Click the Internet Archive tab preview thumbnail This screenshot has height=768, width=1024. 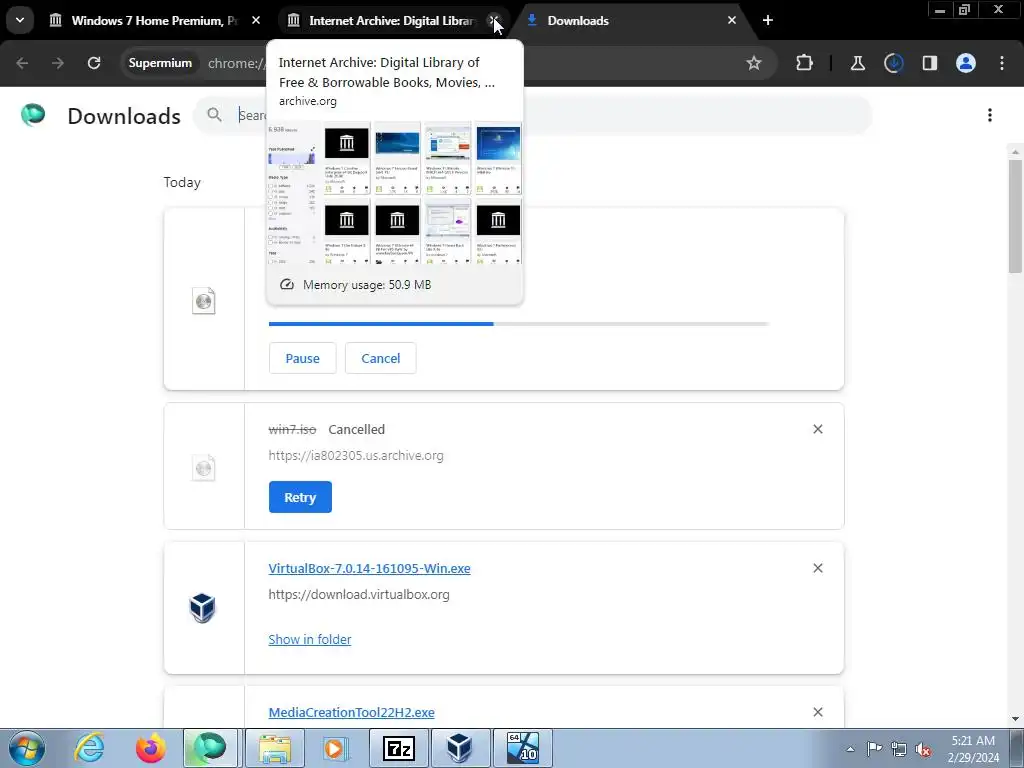click(394, 193)
